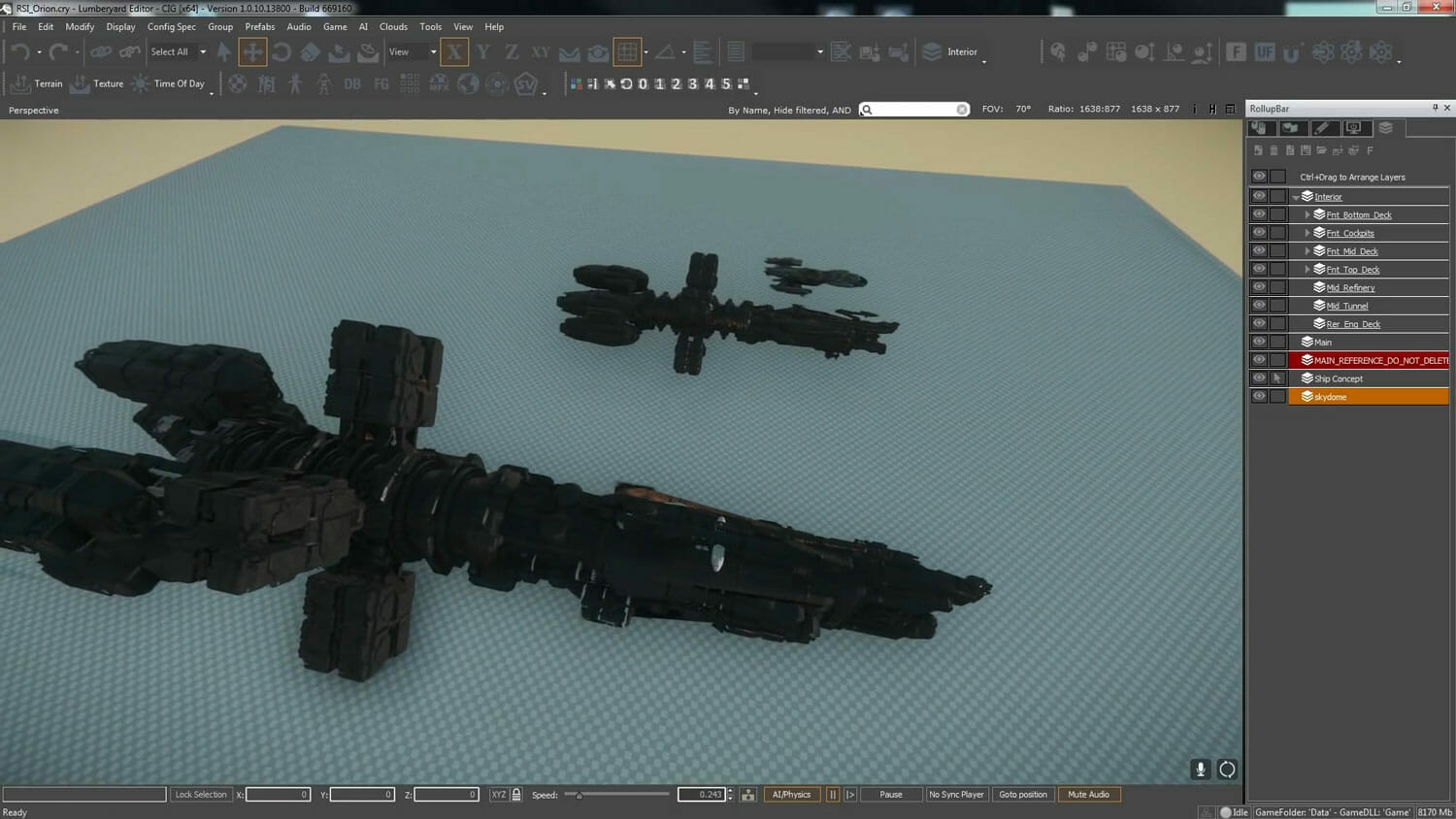The height and width of the screenshot is (819, 1456).
Task: Open the Prefabs menu
Action: pyautogui.click(x=259, y=27)
